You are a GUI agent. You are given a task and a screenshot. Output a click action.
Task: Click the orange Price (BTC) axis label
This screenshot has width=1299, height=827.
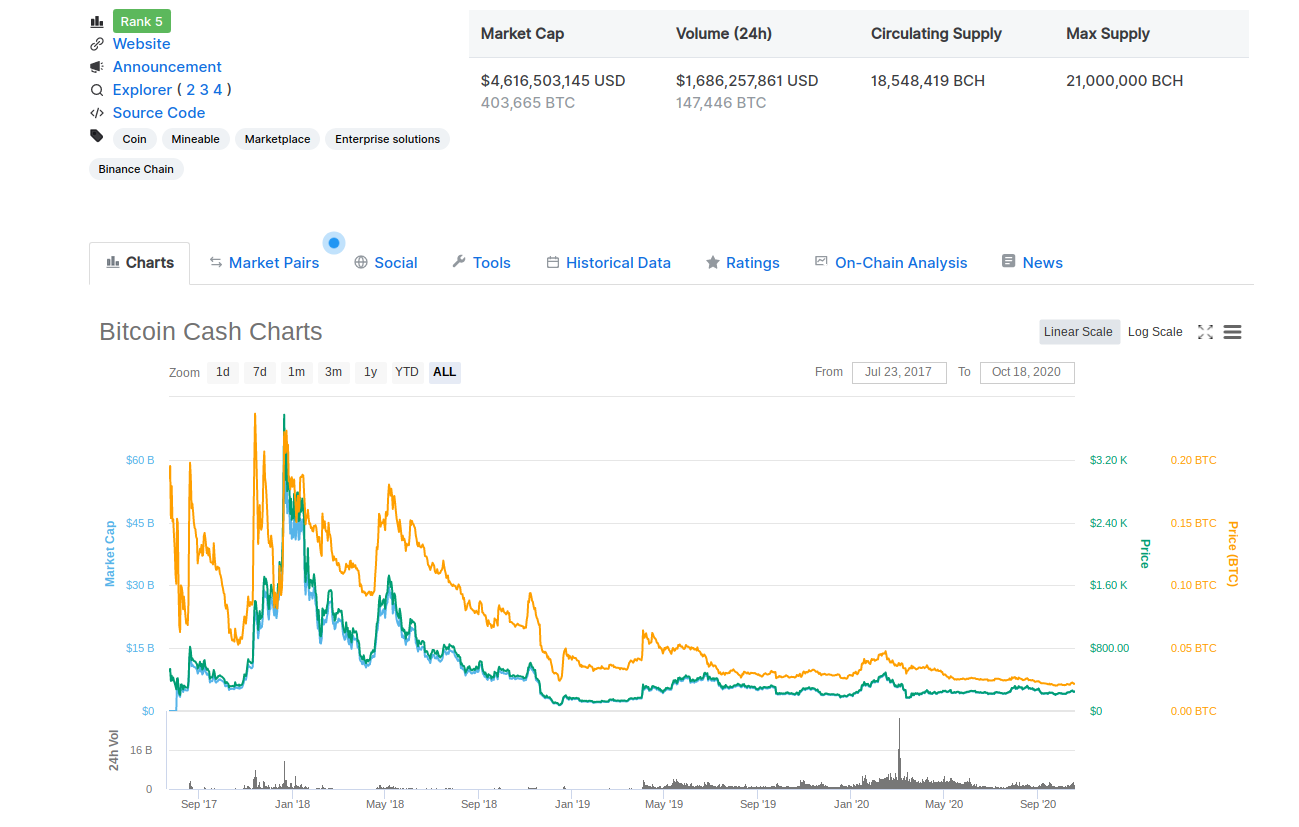click(1232, 554)
